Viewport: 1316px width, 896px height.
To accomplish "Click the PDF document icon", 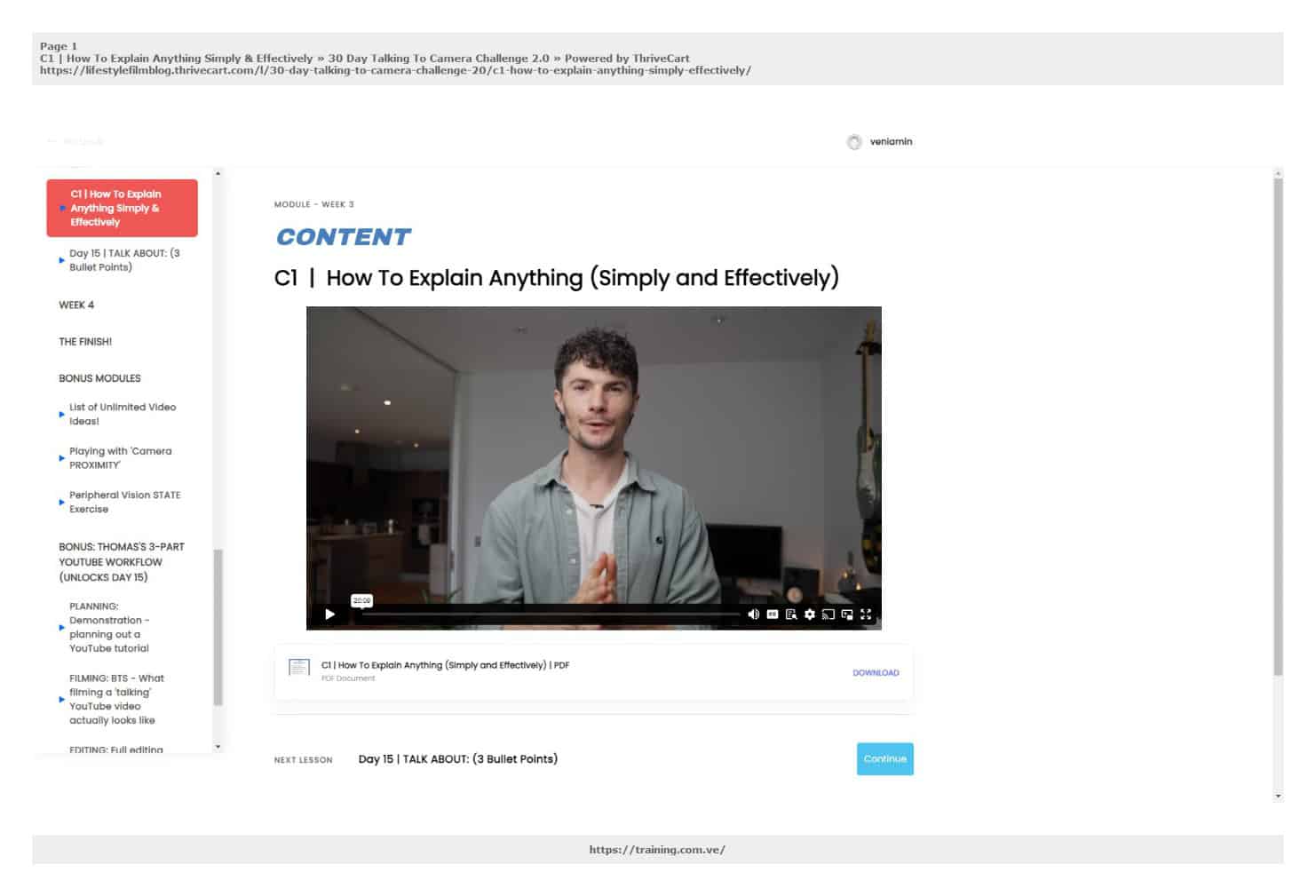I will tap(299, 667).
